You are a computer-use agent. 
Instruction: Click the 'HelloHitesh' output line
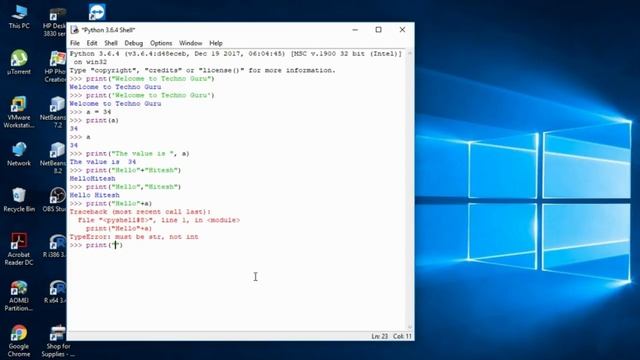(92, 179)
